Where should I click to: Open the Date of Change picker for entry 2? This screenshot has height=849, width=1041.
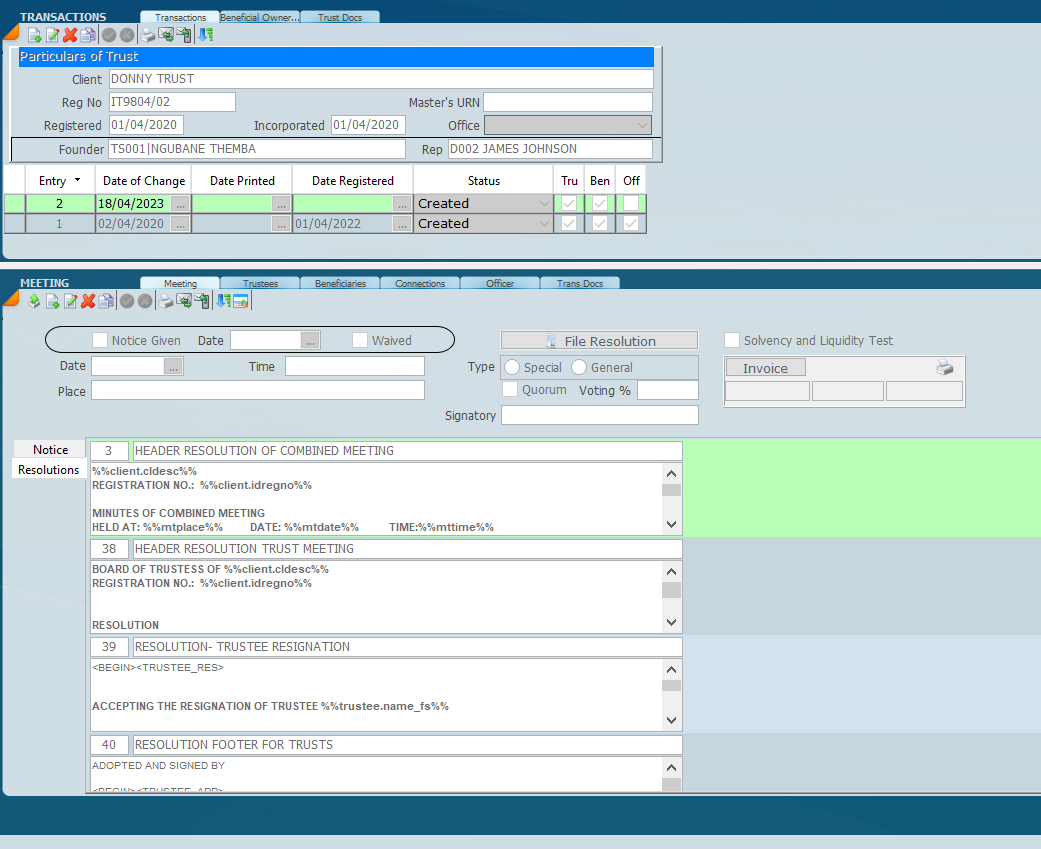pyautogui.click(x=179, y=204)
